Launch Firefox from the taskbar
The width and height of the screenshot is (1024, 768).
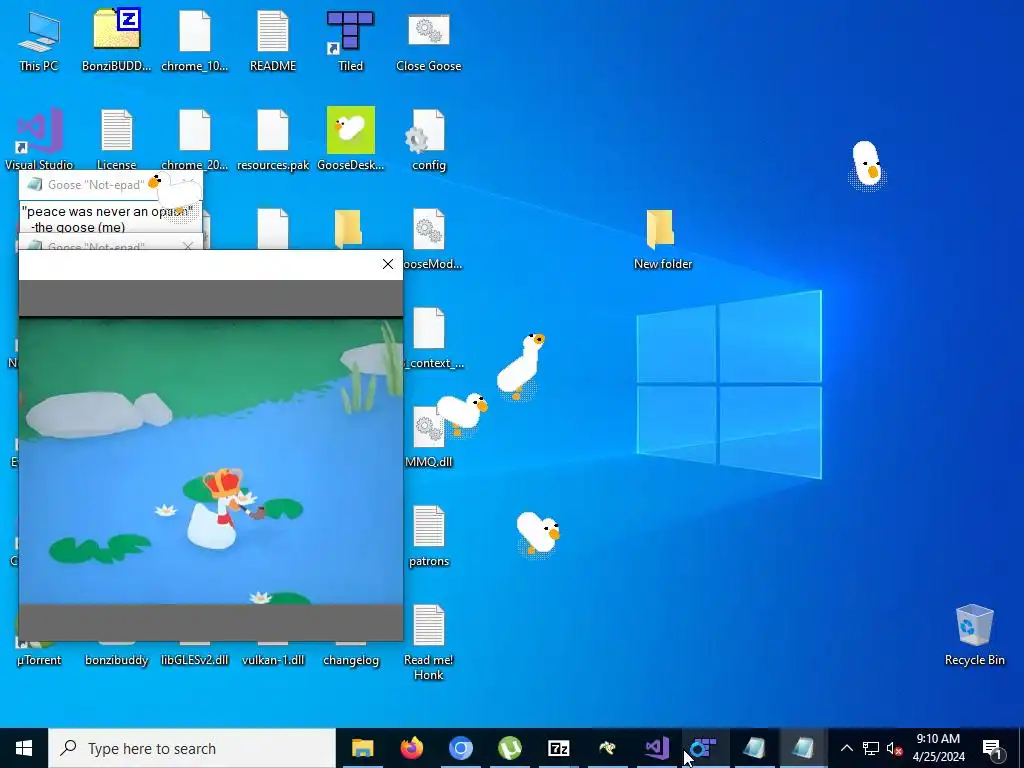tap(411, 748)
